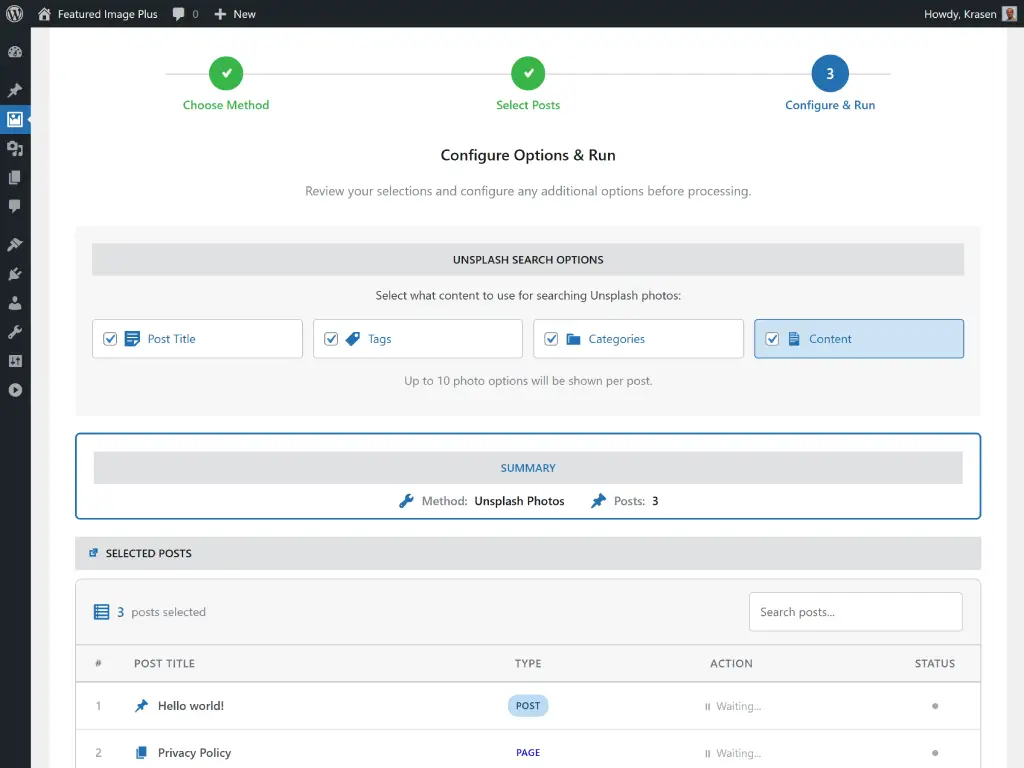This screenshot has height=768, width=1024.
Task: Click inside the Search posts field
Action: pyautogui.click(x=855, y=611)
